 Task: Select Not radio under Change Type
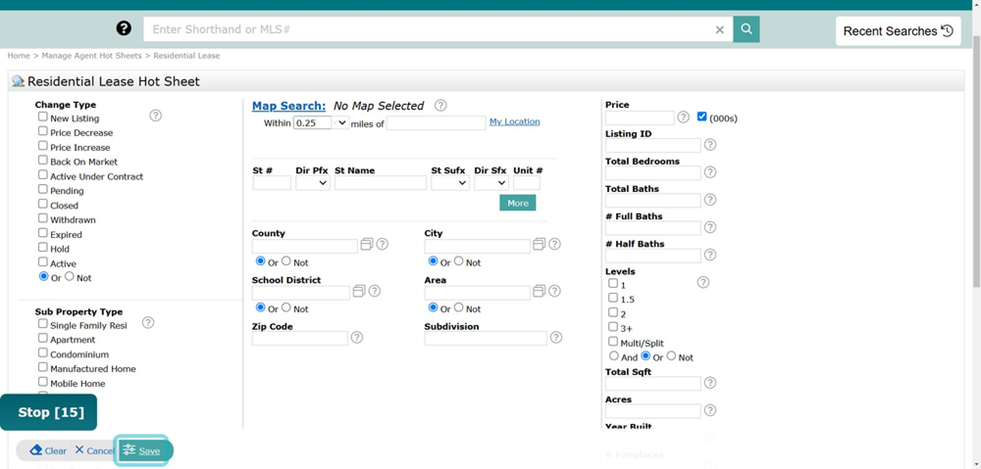[69, 276]
